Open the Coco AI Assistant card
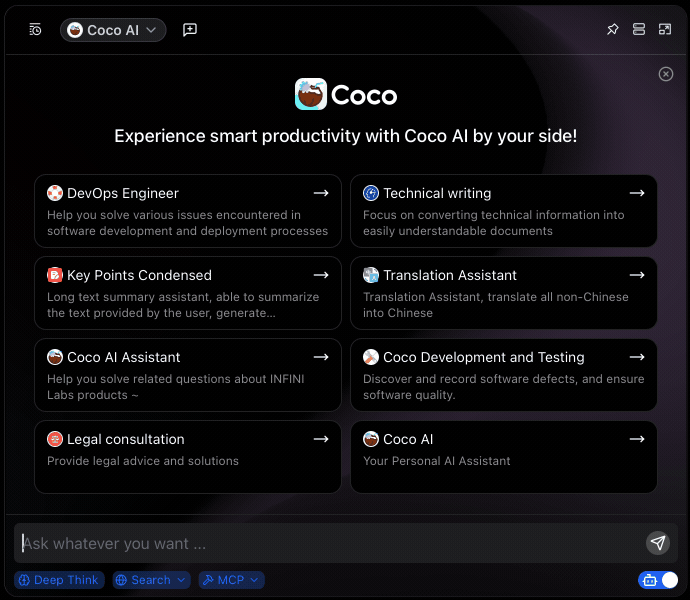This screenshot has height=600, width=690. pyautogui.click(x=188, y=375)
